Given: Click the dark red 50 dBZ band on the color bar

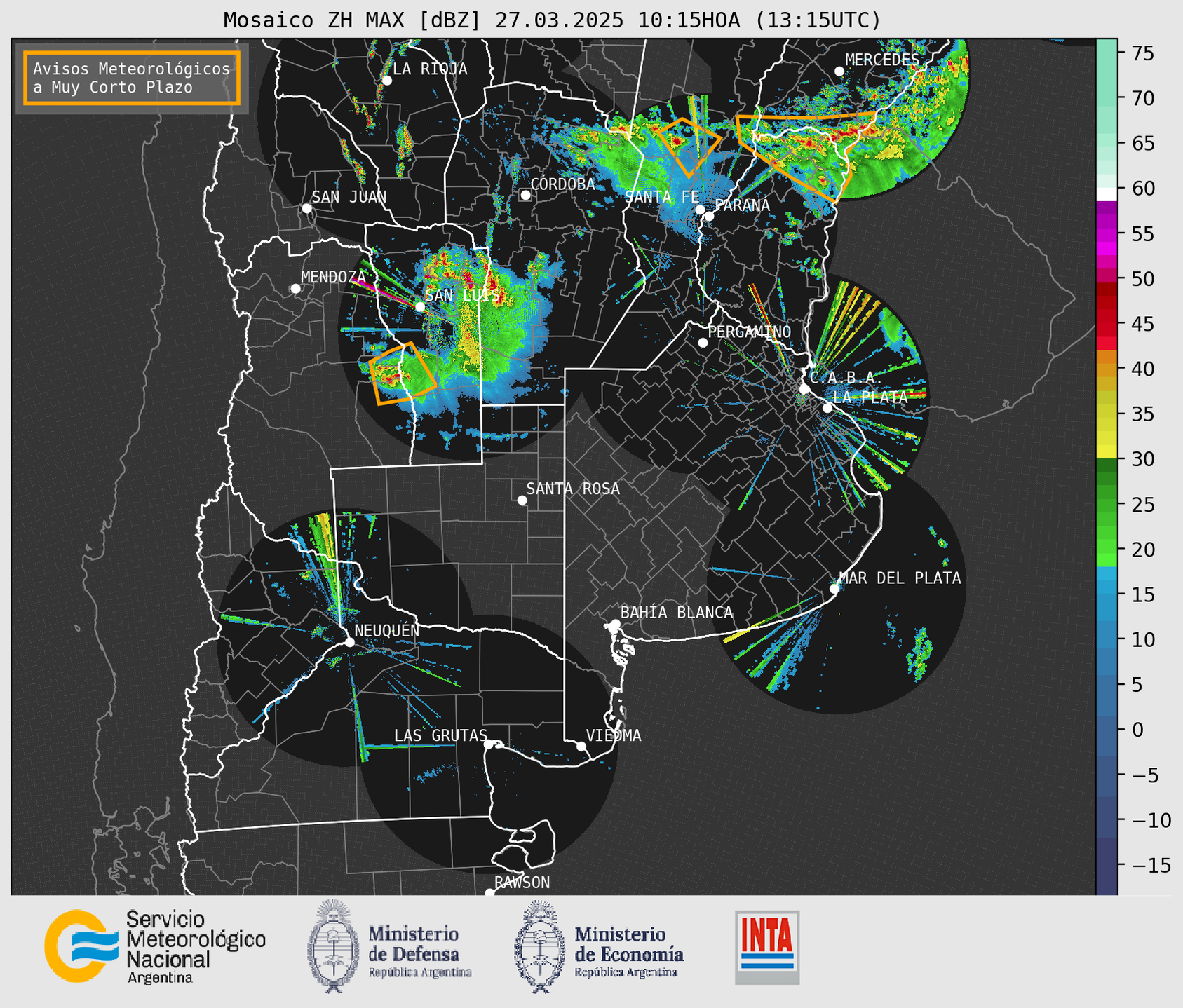Looking at the screenshot, I should (x=1106, y=289).
